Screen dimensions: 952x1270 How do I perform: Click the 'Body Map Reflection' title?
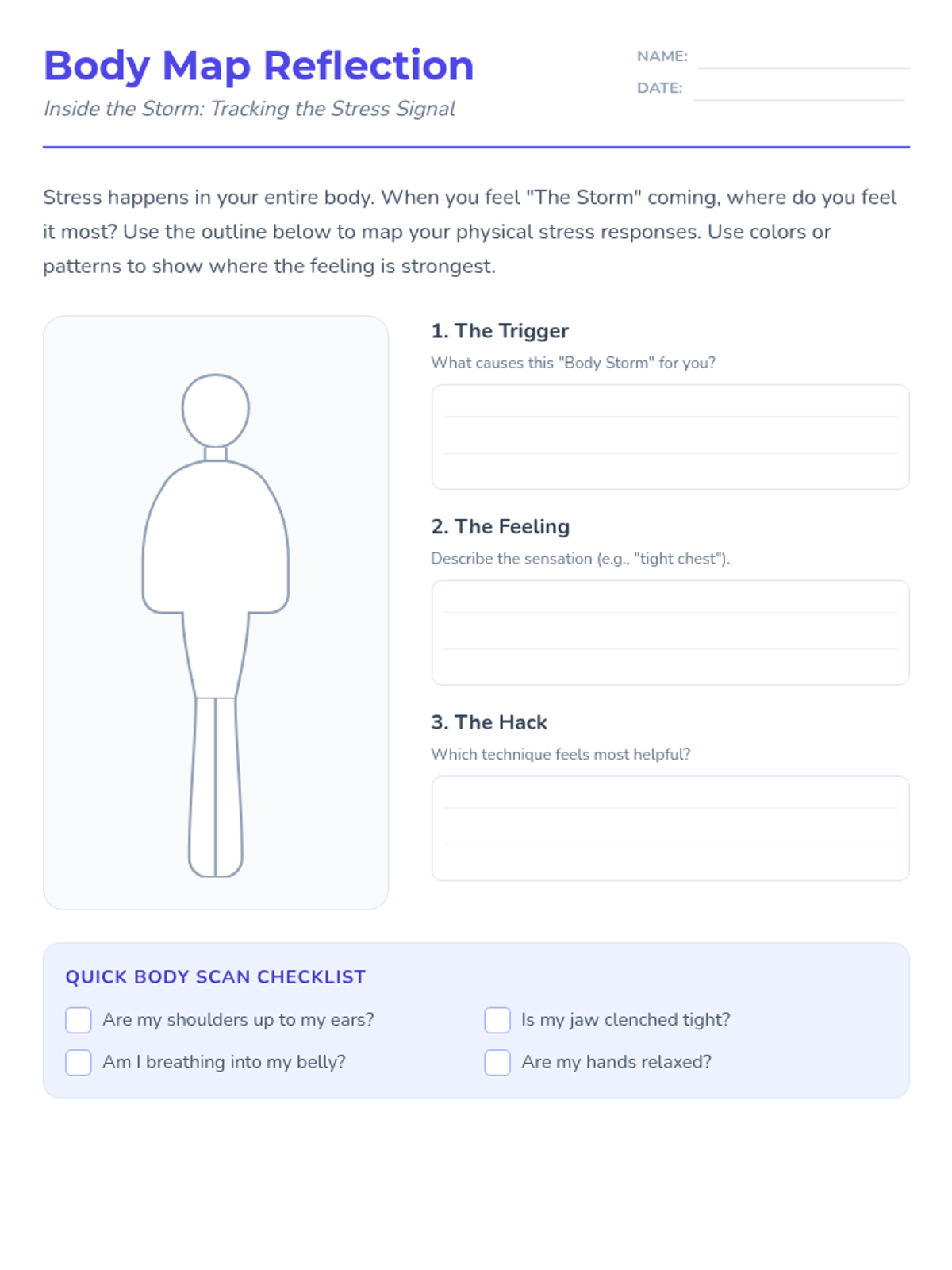pos(259,67)
